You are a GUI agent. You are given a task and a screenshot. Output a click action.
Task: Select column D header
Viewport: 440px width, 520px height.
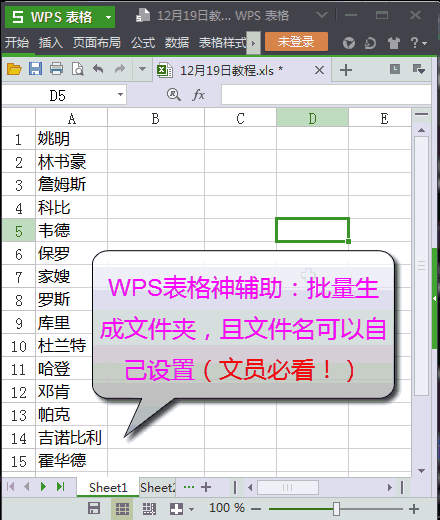click(312, 118)
